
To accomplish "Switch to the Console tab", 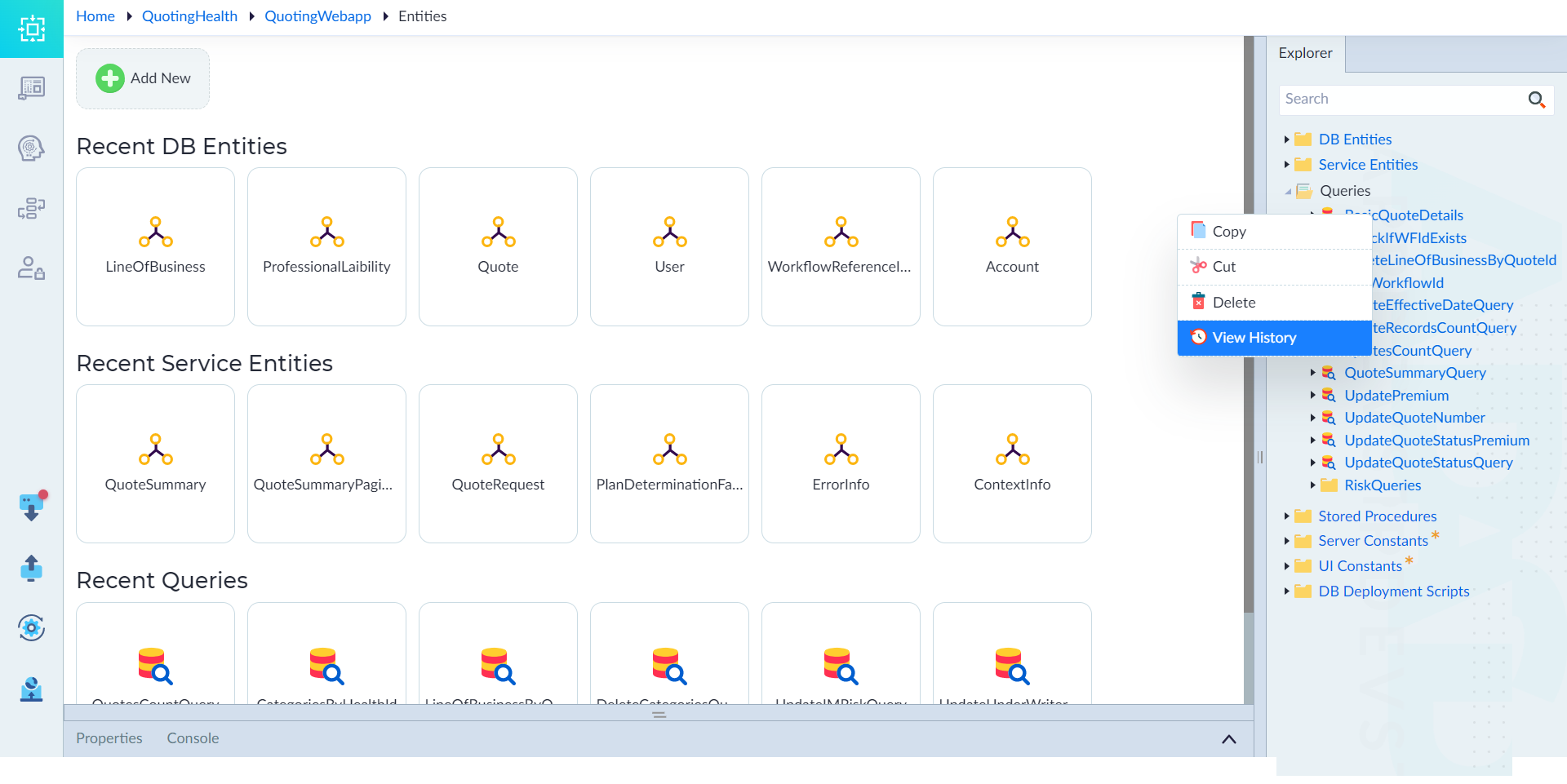I will coord(193,738).
